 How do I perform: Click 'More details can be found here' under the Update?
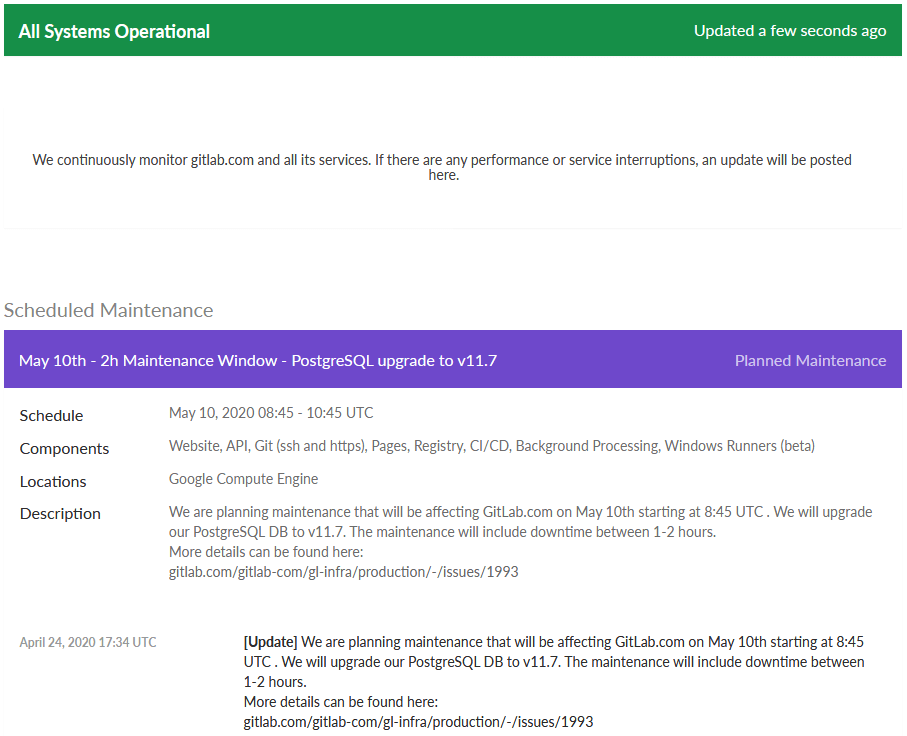coord(340,701)
